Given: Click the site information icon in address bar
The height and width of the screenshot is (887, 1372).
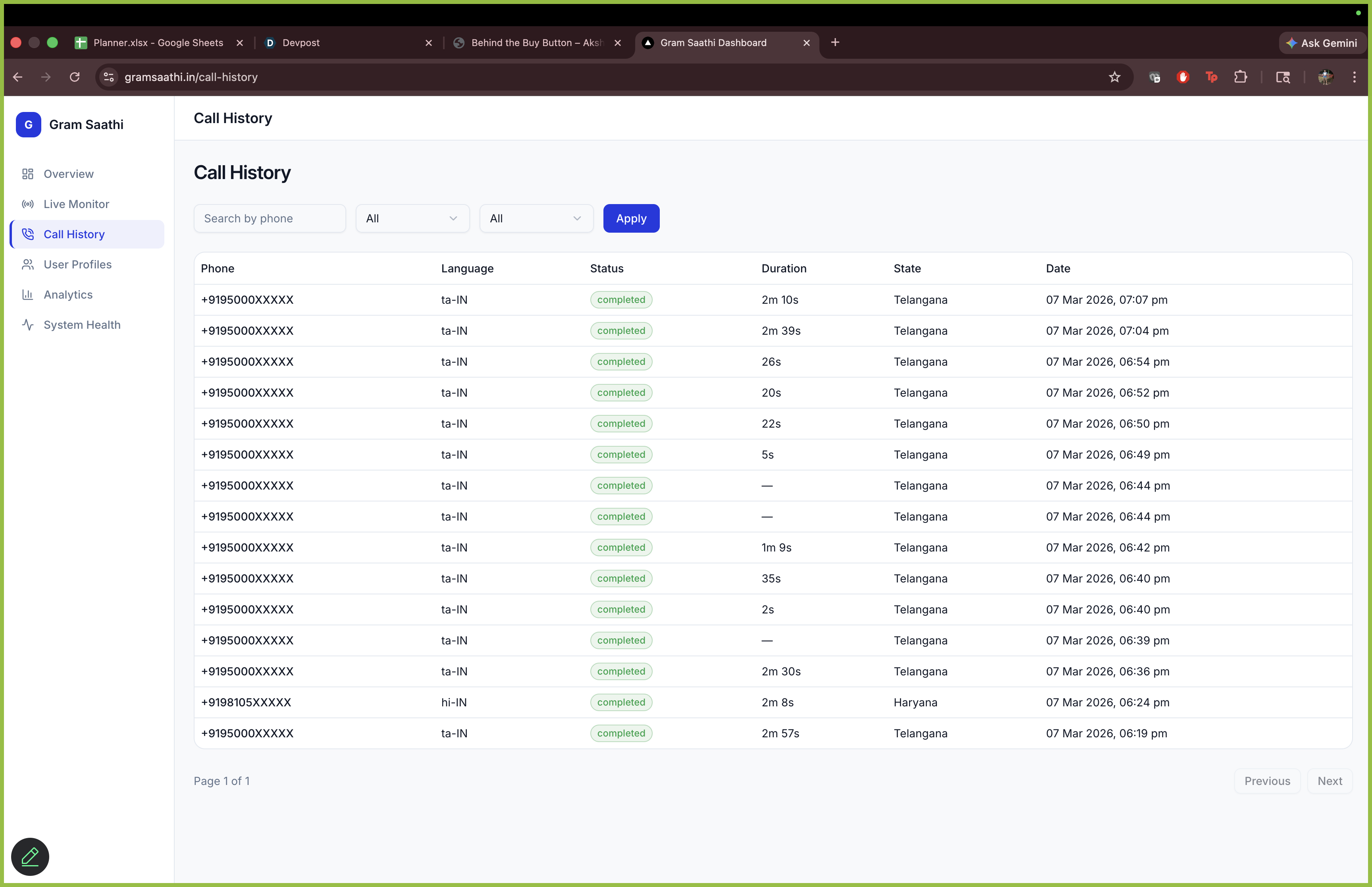Looking at the screenshot, I should tap(109, 77).
